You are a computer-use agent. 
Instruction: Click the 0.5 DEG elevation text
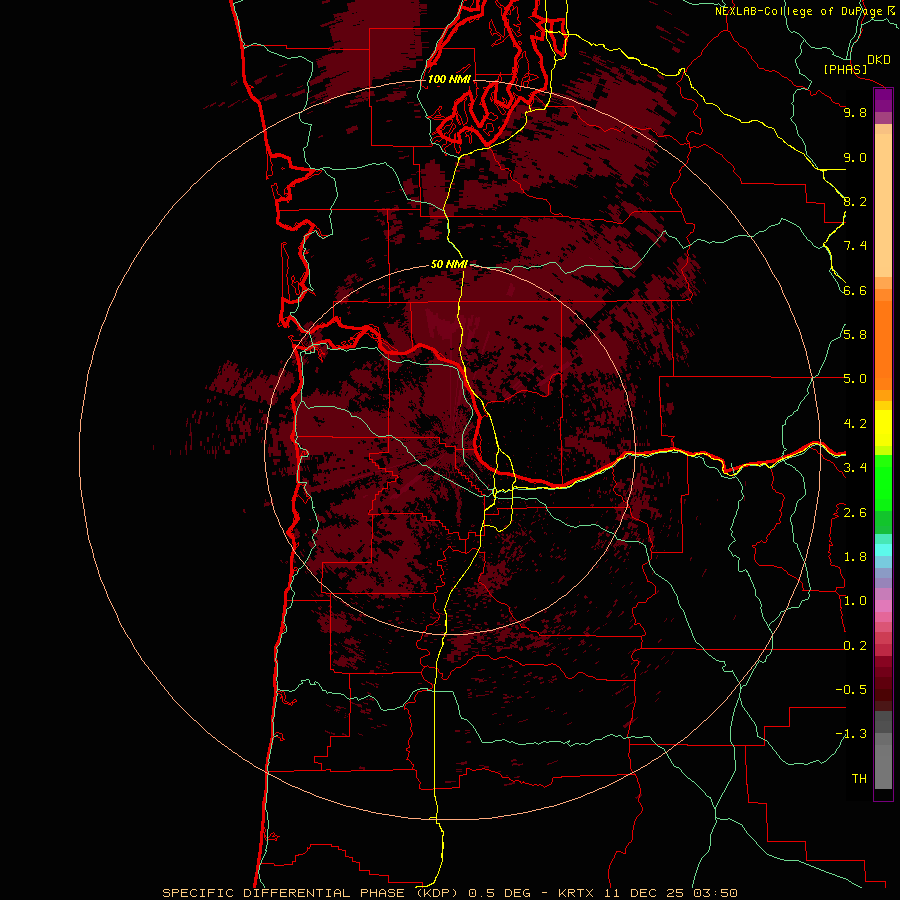501,893
